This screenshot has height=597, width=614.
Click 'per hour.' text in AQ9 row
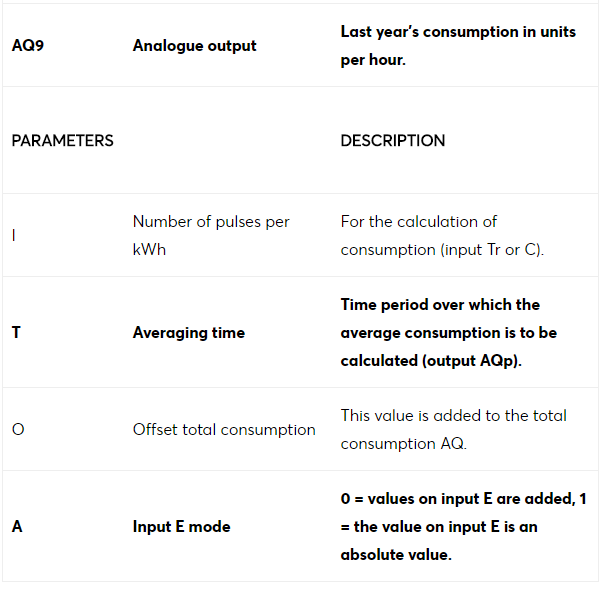(373, 60)
